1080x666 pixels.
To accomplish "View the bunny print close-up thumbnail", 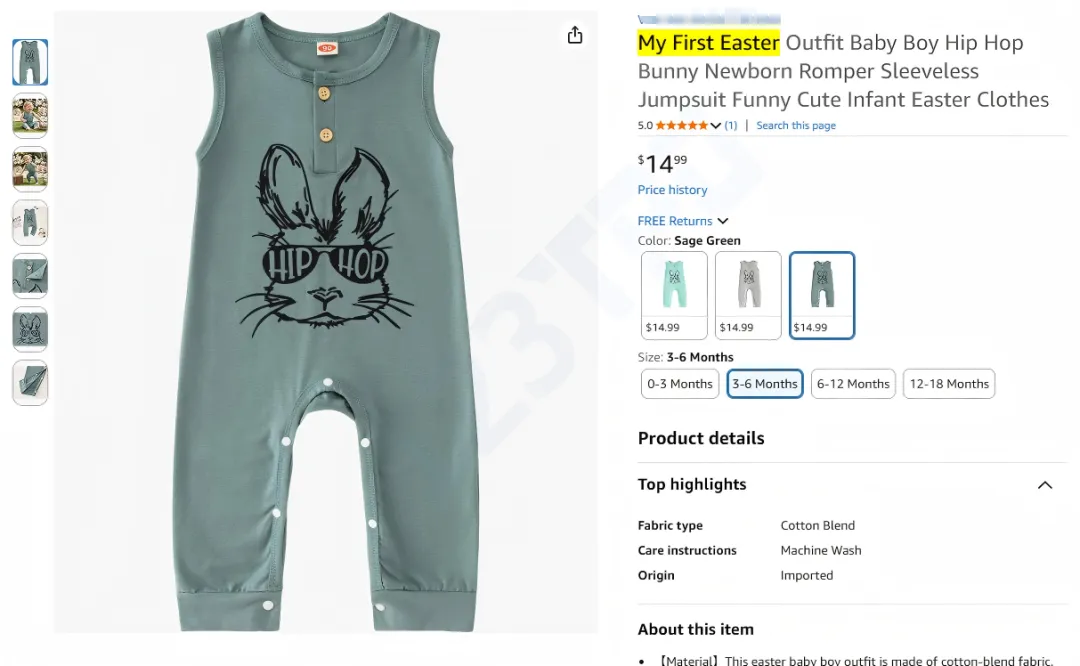I will point(30,330).
